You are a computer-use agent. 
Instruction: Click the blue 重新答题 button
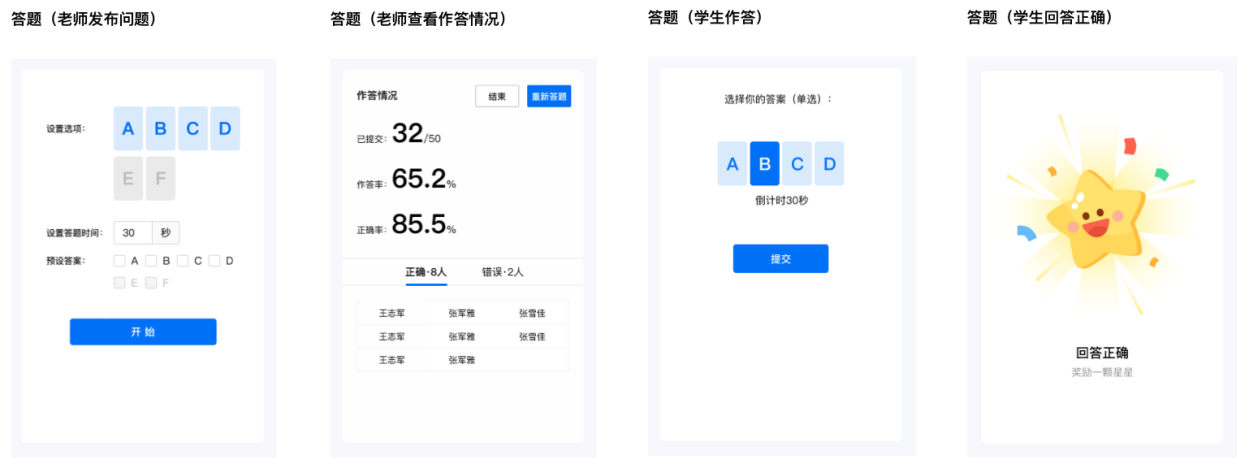coord(549,96)
